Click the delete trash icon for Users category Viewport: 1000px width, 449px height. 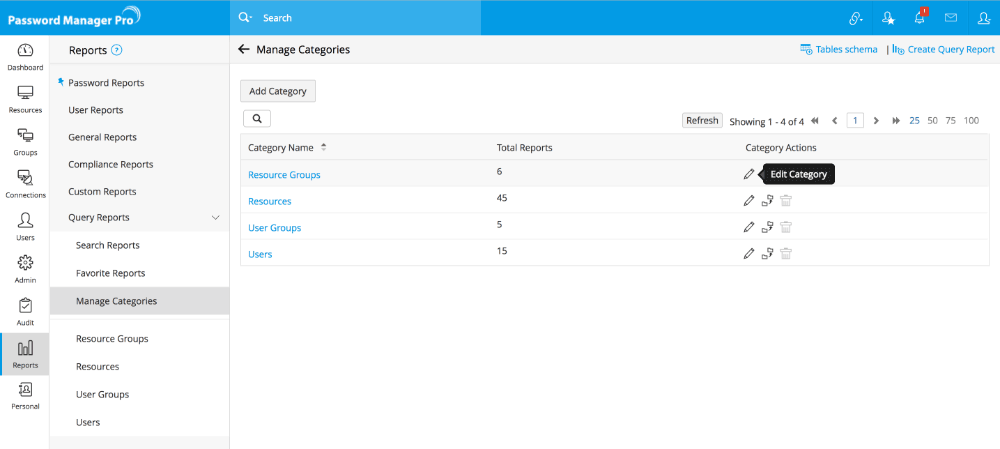pyautogui.click(x=786, y=253)
